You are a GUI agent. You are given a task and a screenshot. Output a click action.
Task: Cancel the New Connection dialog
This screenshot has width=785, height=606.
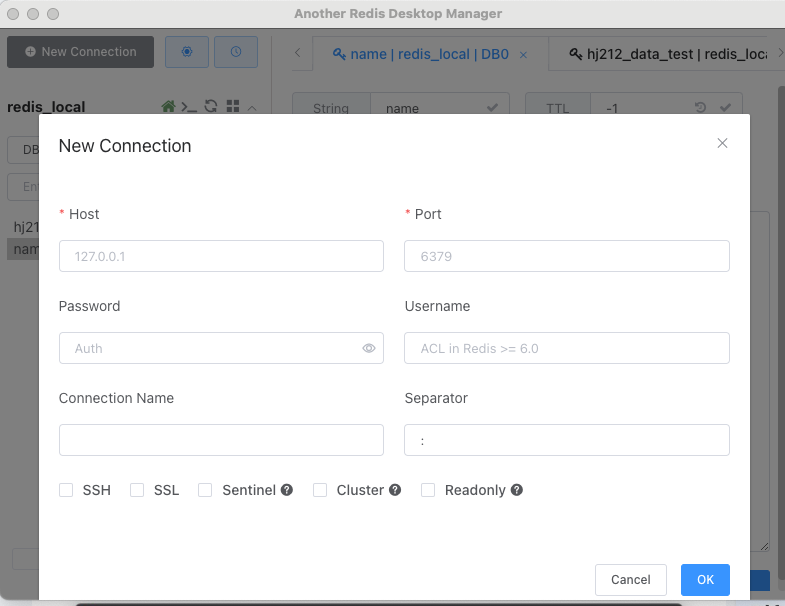631,579
